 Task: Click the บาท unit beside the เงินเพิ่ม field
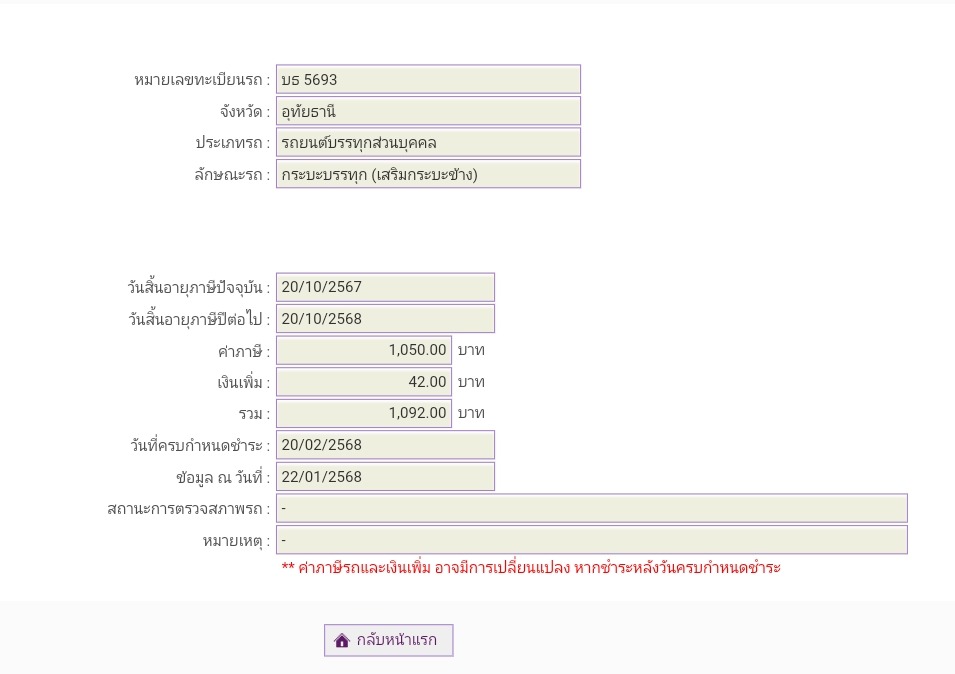(x=471, y=382)
